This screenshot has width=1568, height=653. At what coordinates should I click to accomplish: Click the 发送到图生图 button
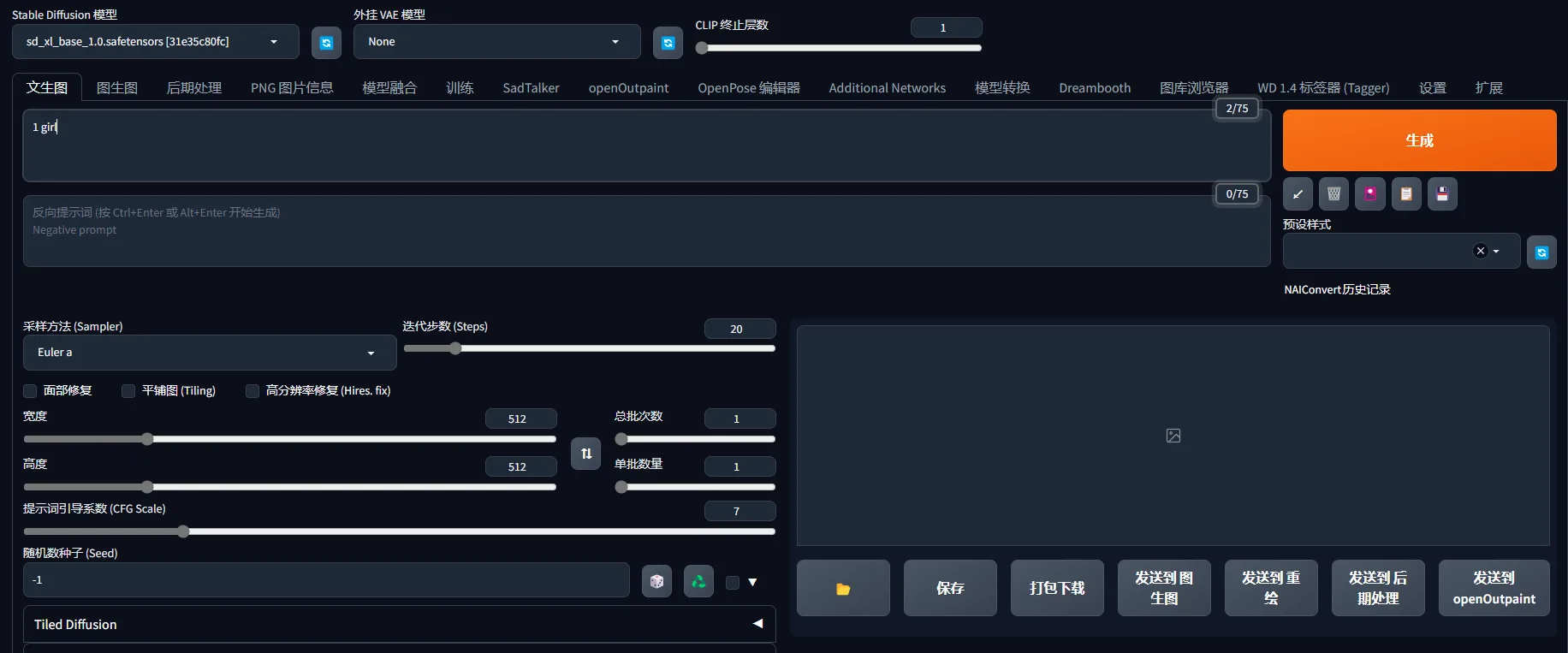coord(1164,589)
